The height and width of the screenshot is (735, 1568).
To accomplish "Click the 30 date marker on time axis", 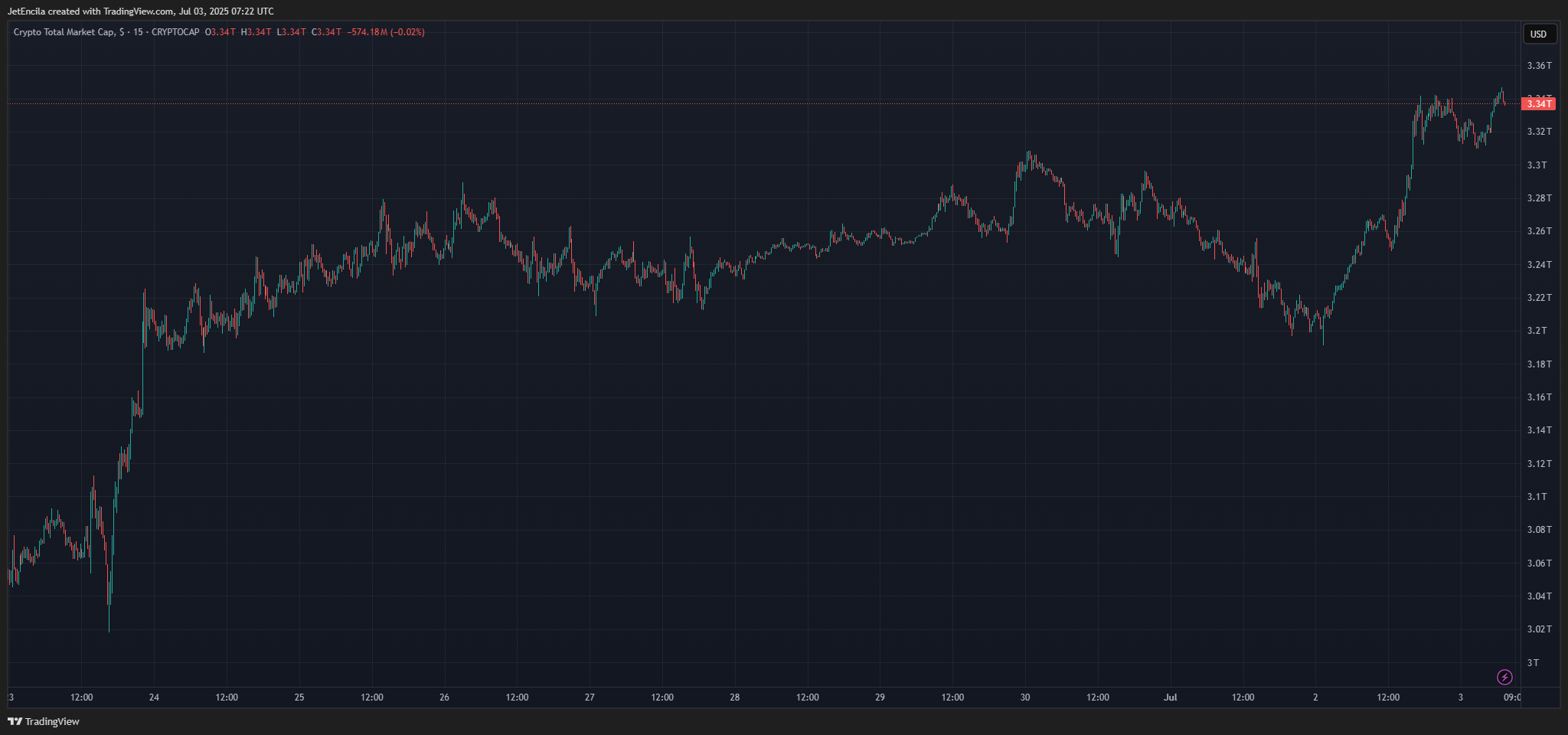I will [1025, 697].
